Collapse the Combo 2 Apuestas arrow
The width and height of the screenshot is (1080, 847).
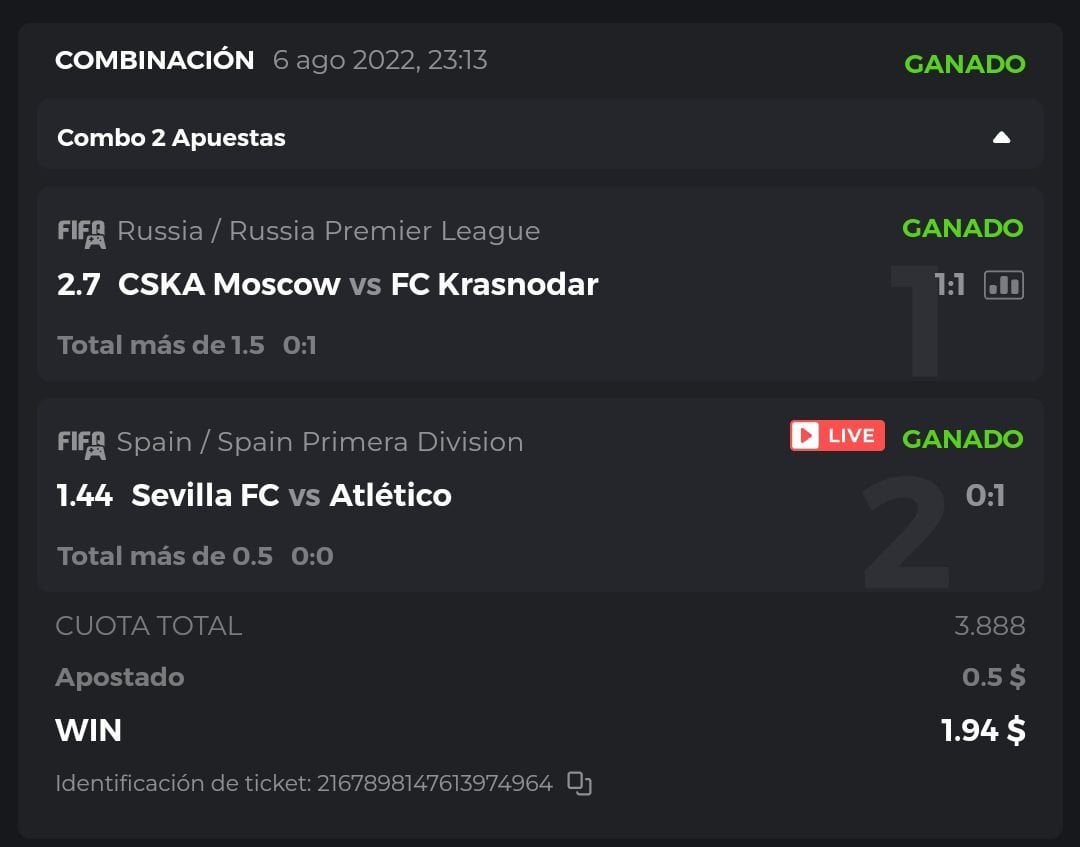(x=1001, y=138)
